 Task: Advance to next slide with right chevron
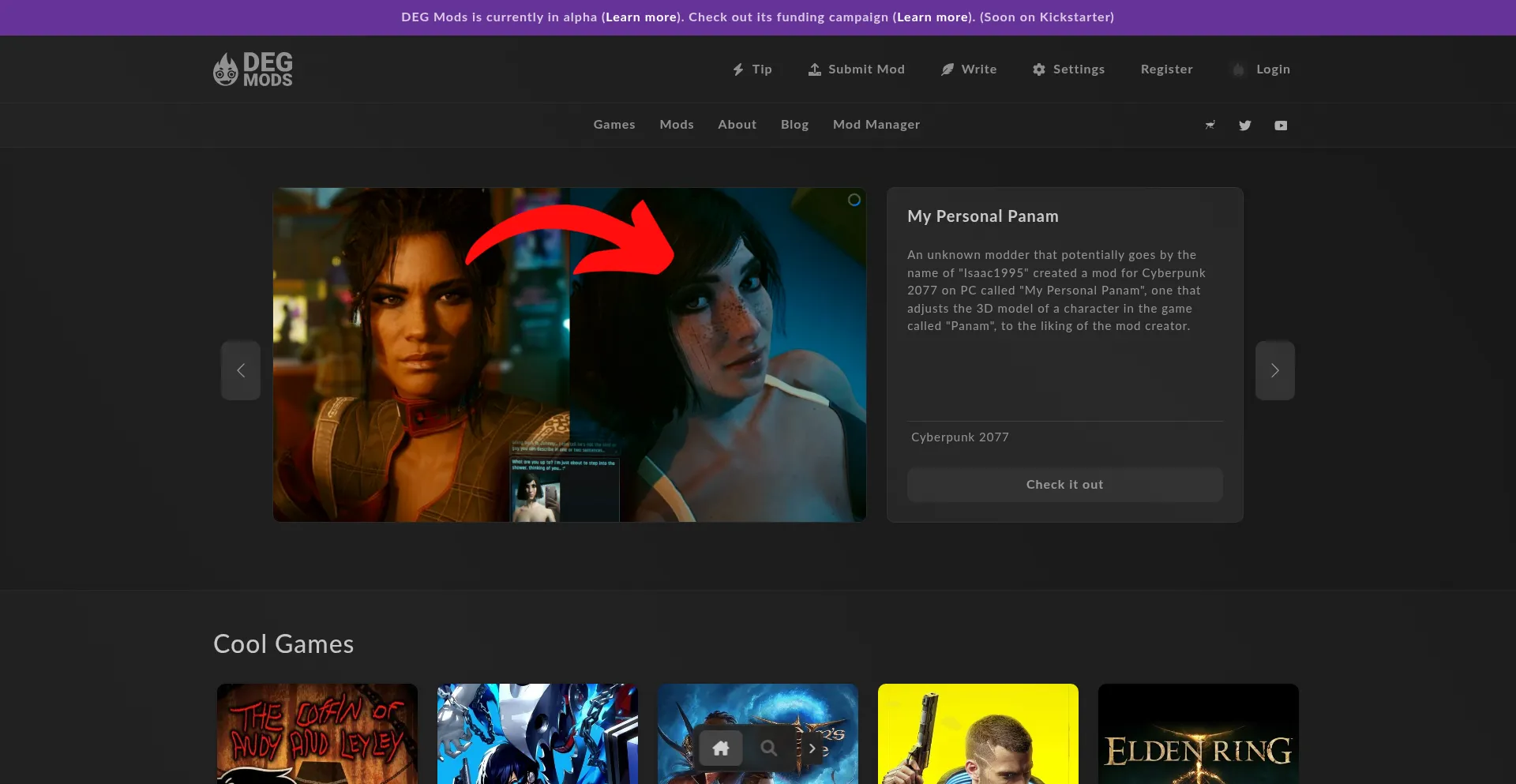pyautogui.click(x=1274, y=370)
